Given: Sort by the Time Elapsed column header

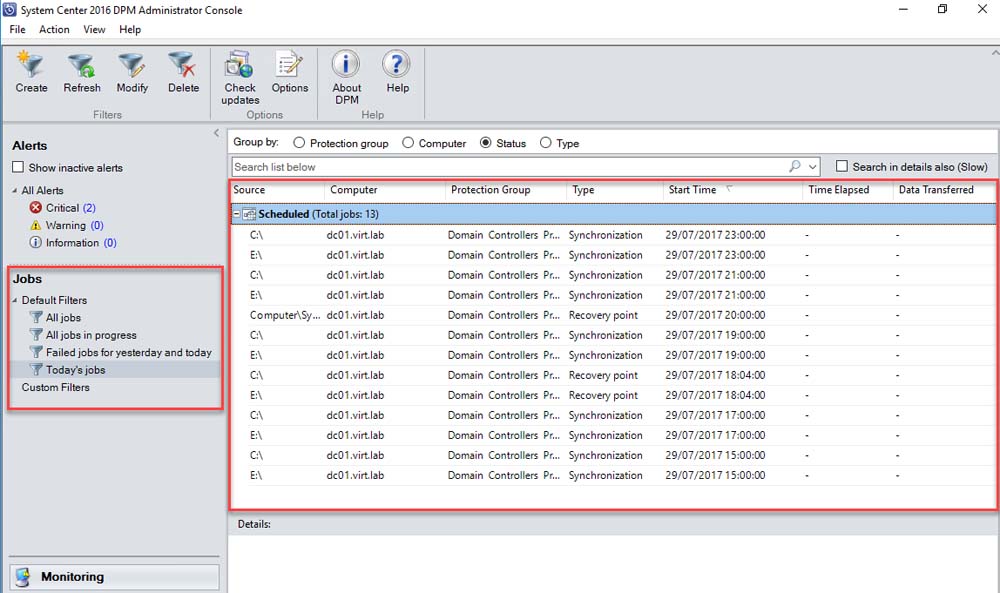Looking at the screenshot, I should [848, 190].
